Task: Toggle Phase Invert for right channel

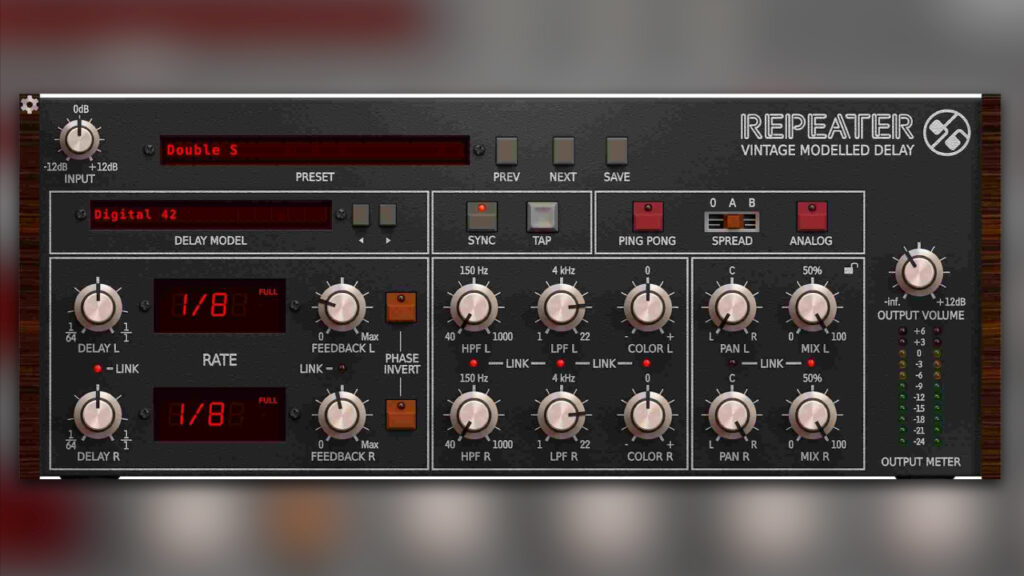Action: (401, 414)
